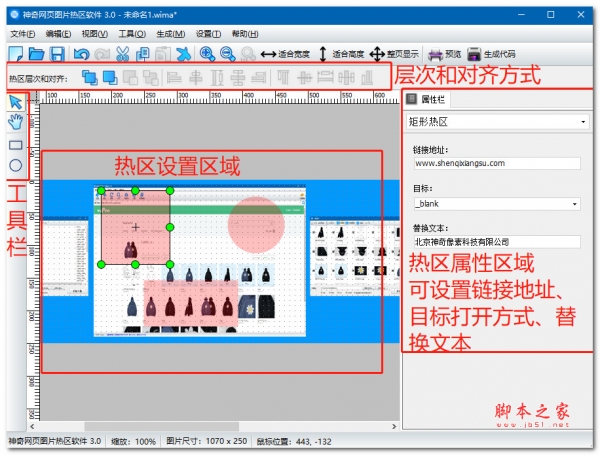The height and width of the screenshot is (455, 600).
Task: Undo the last action
Action: (82, 54)
